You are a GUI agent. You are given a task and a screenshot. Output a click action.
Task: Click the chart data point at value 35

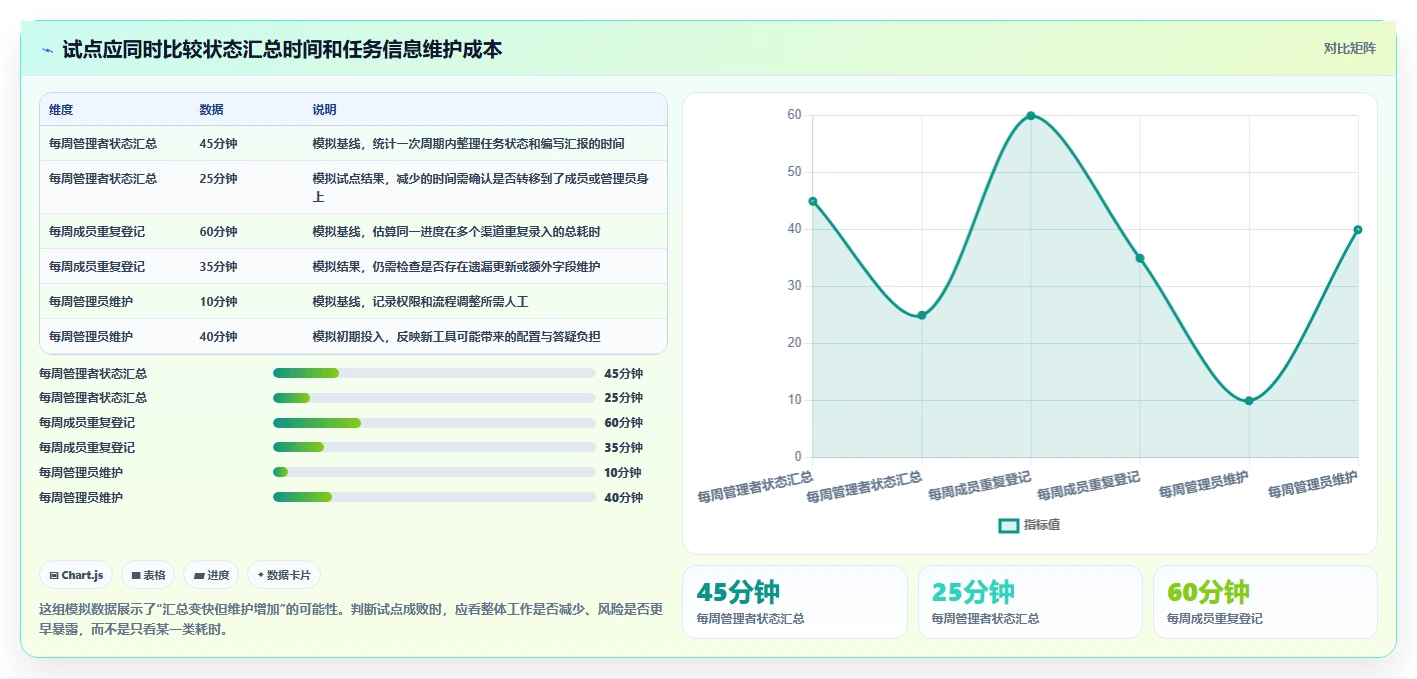(x=1140, y=258)
